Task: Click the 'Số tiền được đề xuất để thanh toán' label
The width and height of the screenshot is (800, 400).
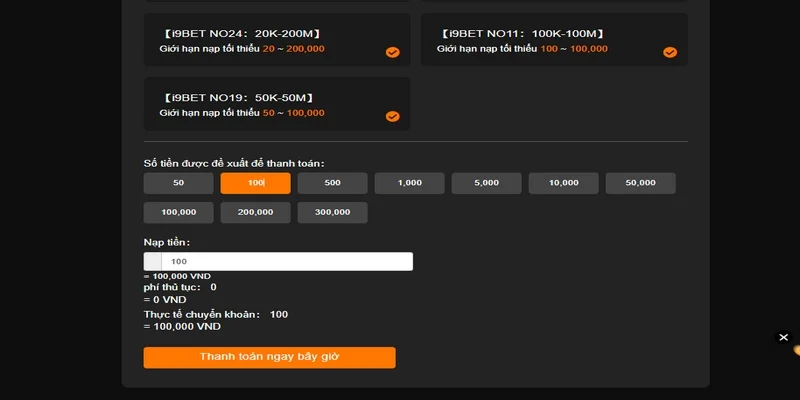Action: [x=234, y=164]
